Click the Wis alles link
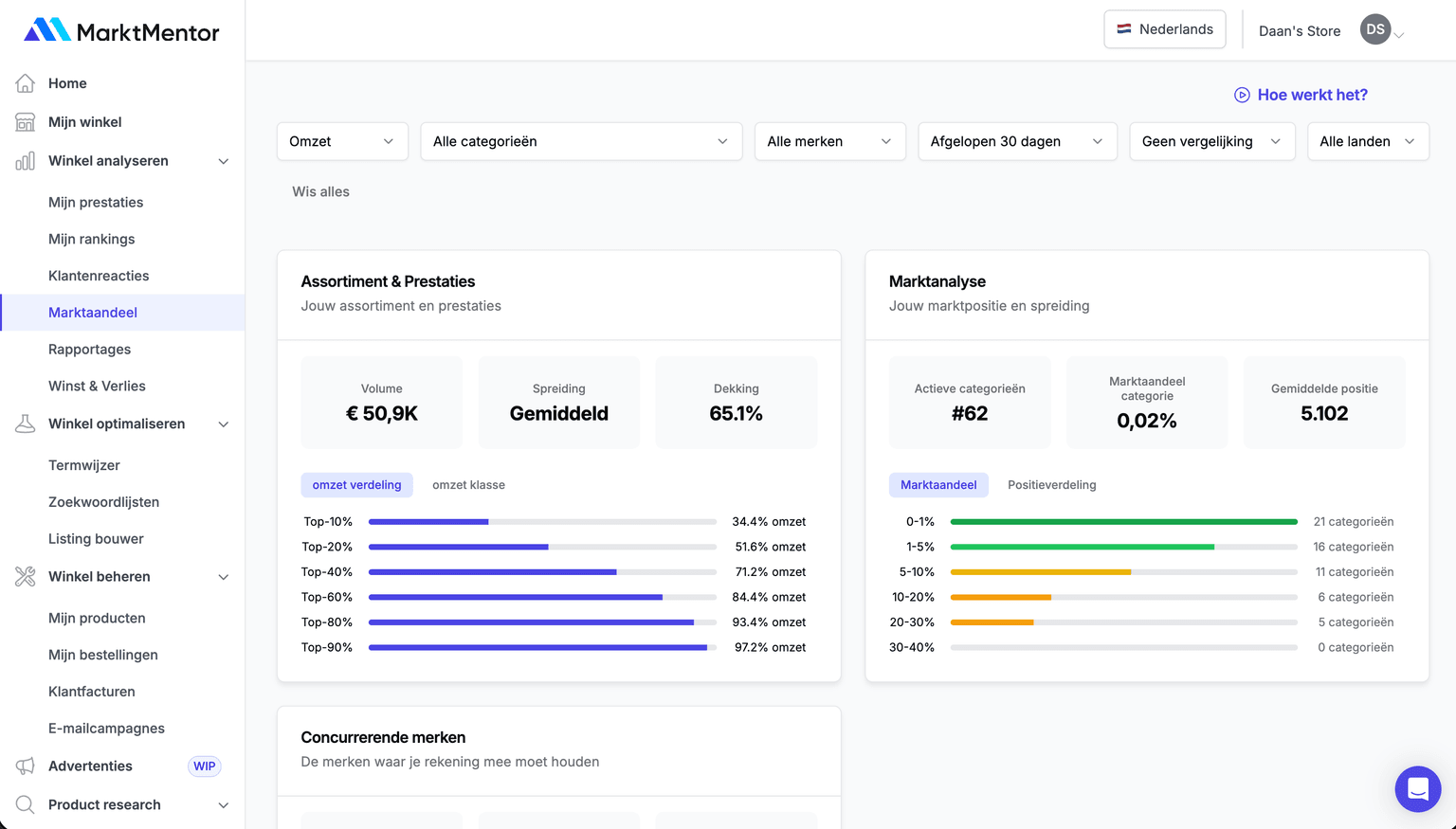The height and width of the screenshot is (829, 1456). (320, 191)
